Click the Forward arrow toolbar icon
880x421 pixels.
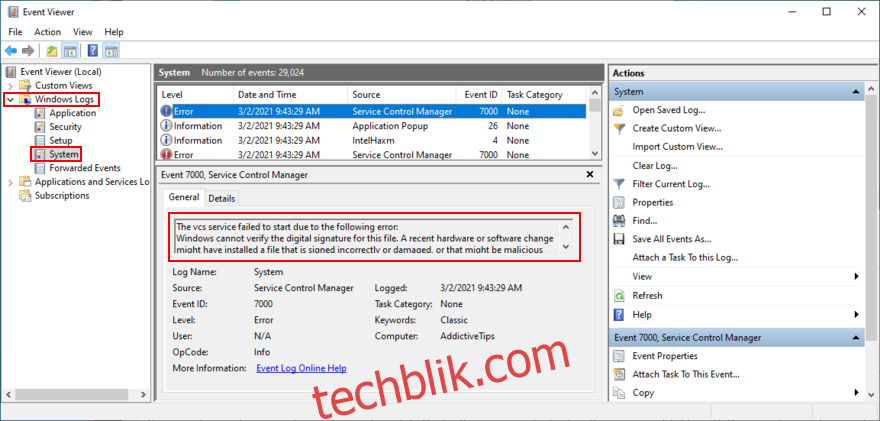28,51
